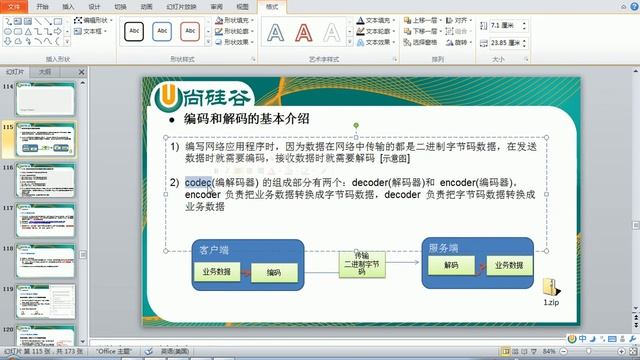
Task: Open 编辑形状 (Edit Shape) dropdown
Action: point(93,20)
